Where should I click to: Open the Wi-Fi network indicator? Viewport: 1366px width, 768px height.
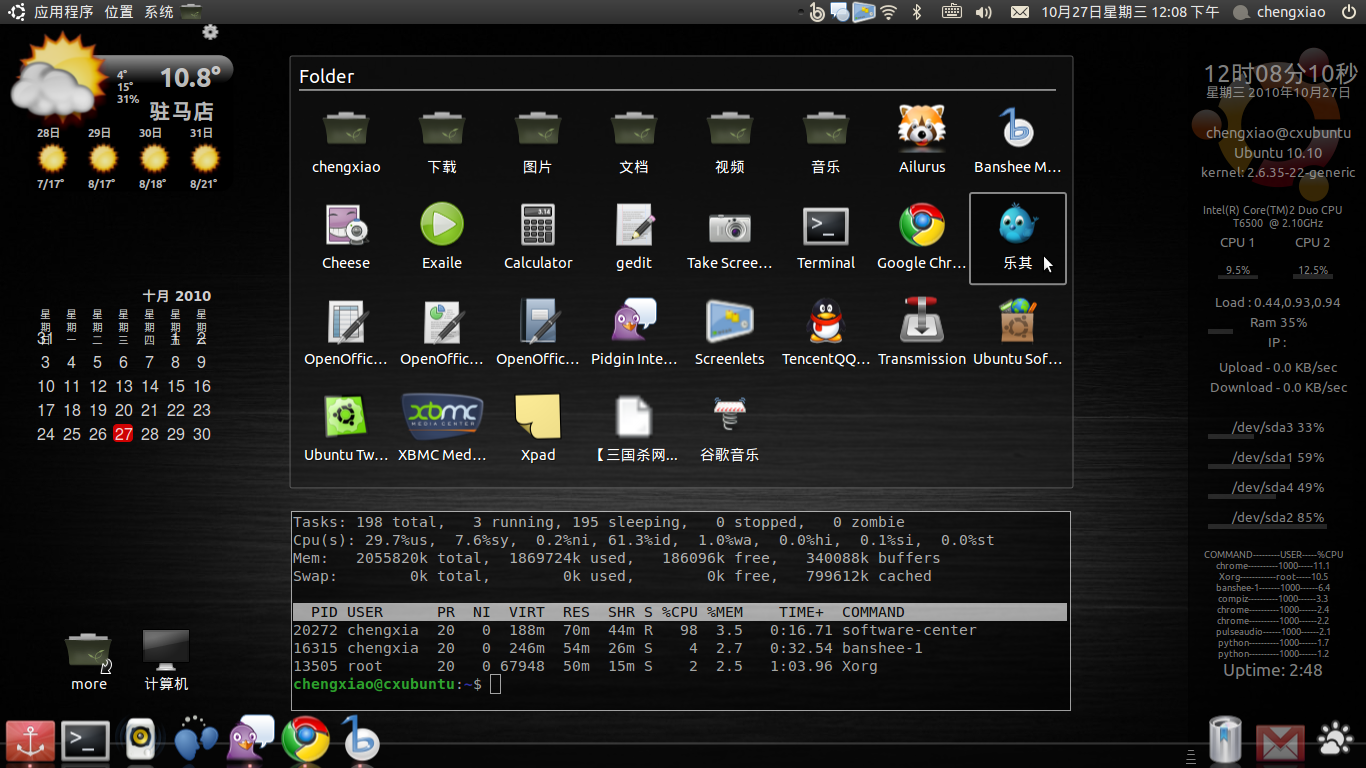(x=888, y=12)
